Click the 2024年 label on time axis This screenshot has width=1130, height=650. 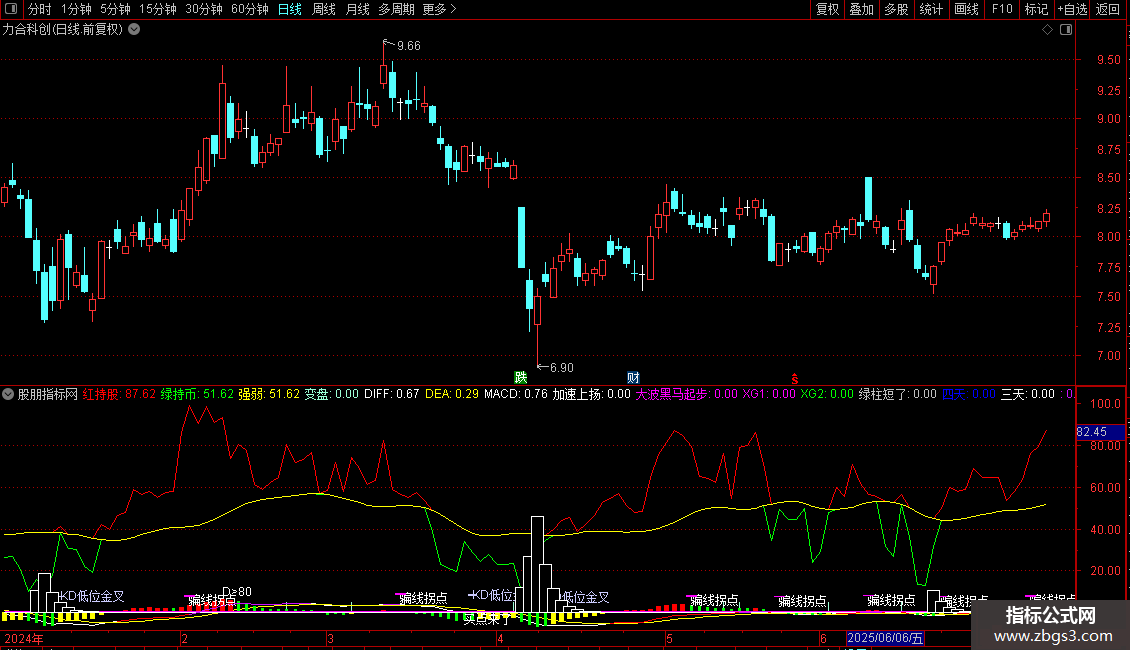(x=24, y=638)
